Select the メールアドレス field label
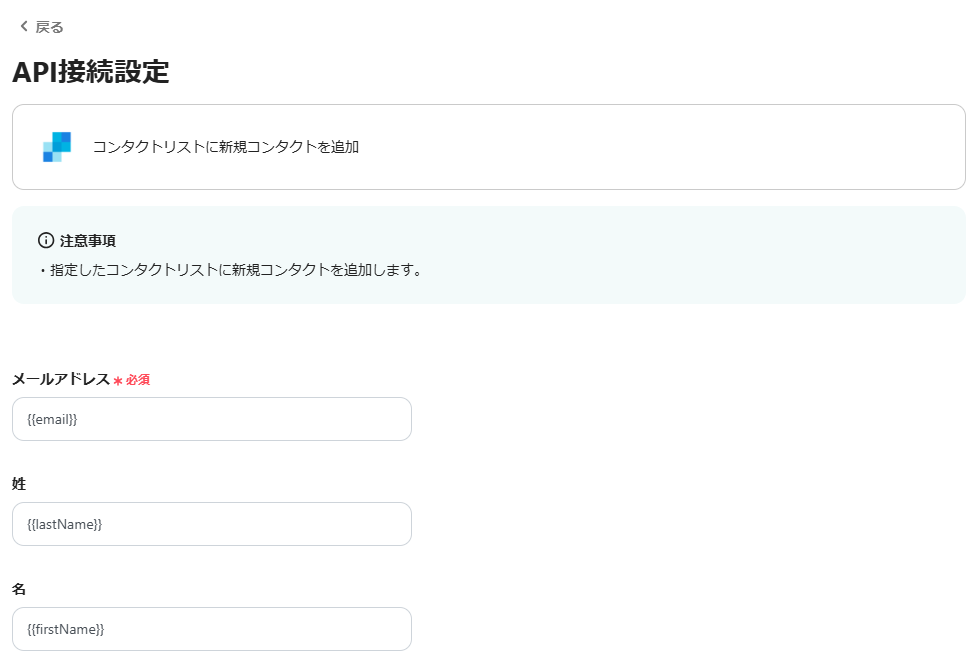This screenshot has width=980, height=671. pos(60,379)
